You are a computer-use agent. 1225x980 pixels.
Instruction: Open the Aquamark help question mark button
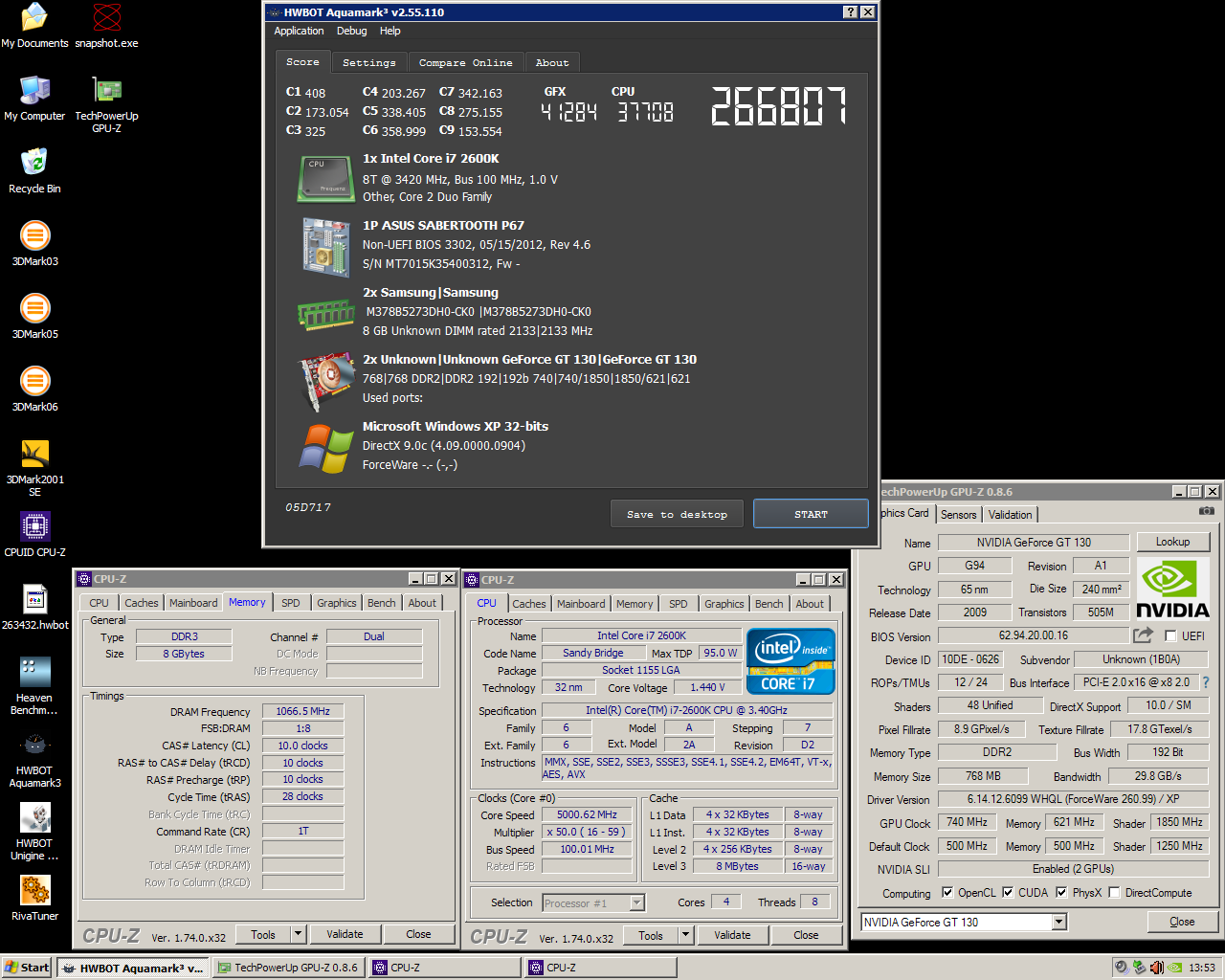850,12
